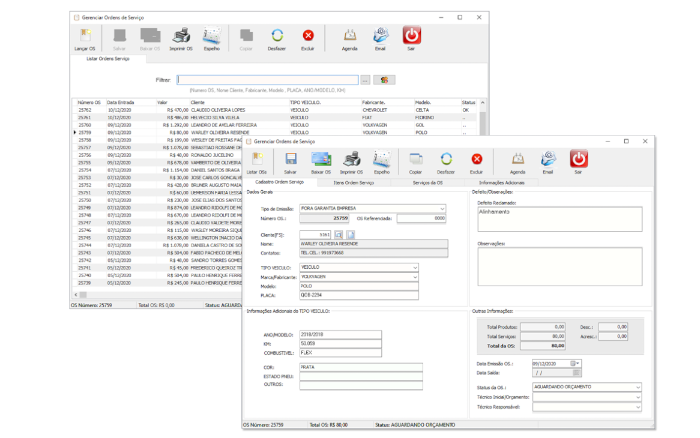Viewport: 700px width, 438px height.
Task: Click Lançar OS in back window
Action: coord(85,39)
